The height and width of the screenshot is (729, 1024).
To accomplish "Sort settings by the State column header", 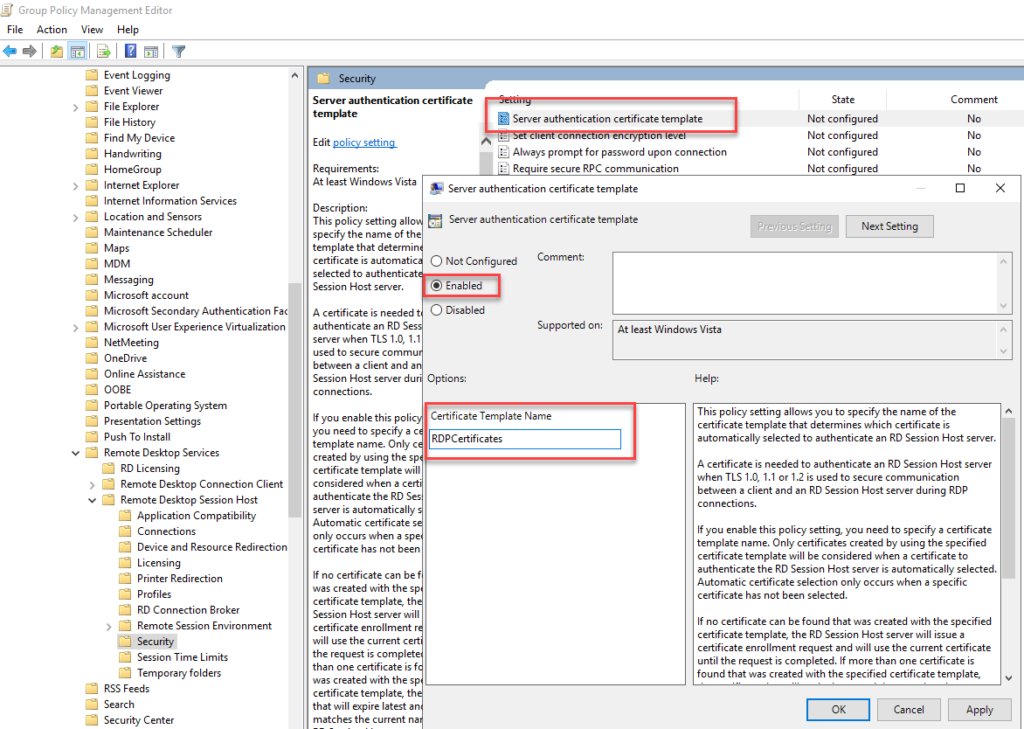I will click(x=842, y=99).
